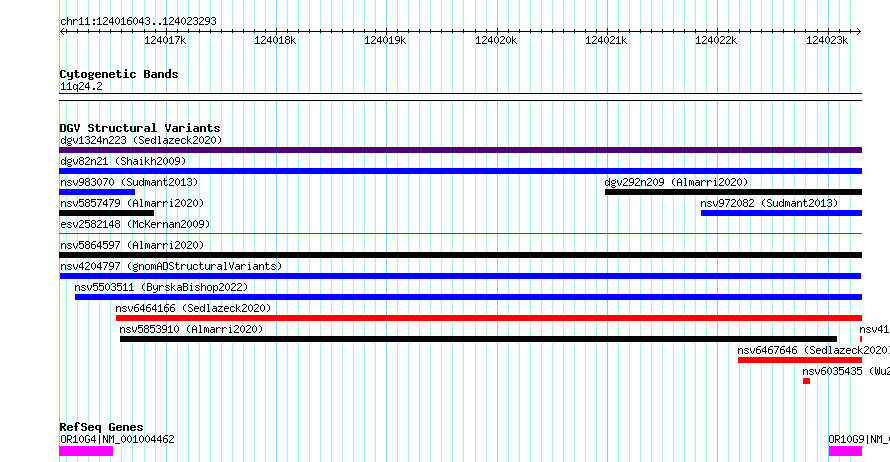Click the dgv1324n223 purple variant bar
The height and width of the screenshot is (462, 890).
460,150
